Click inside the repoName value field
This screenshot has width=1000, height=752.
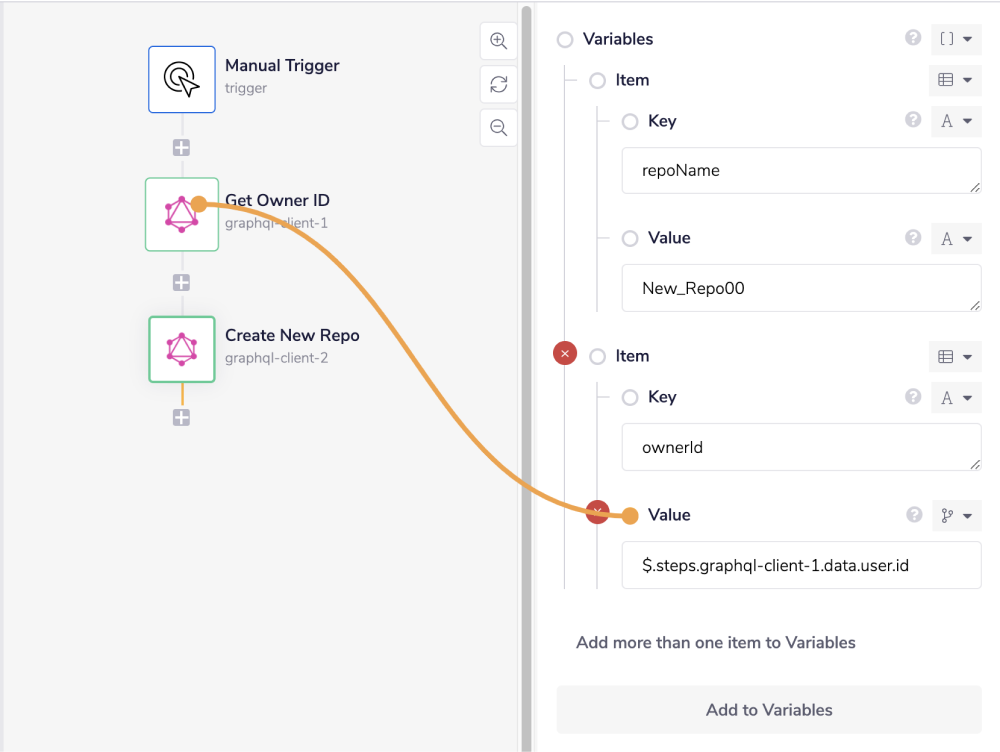coord(800,287)
